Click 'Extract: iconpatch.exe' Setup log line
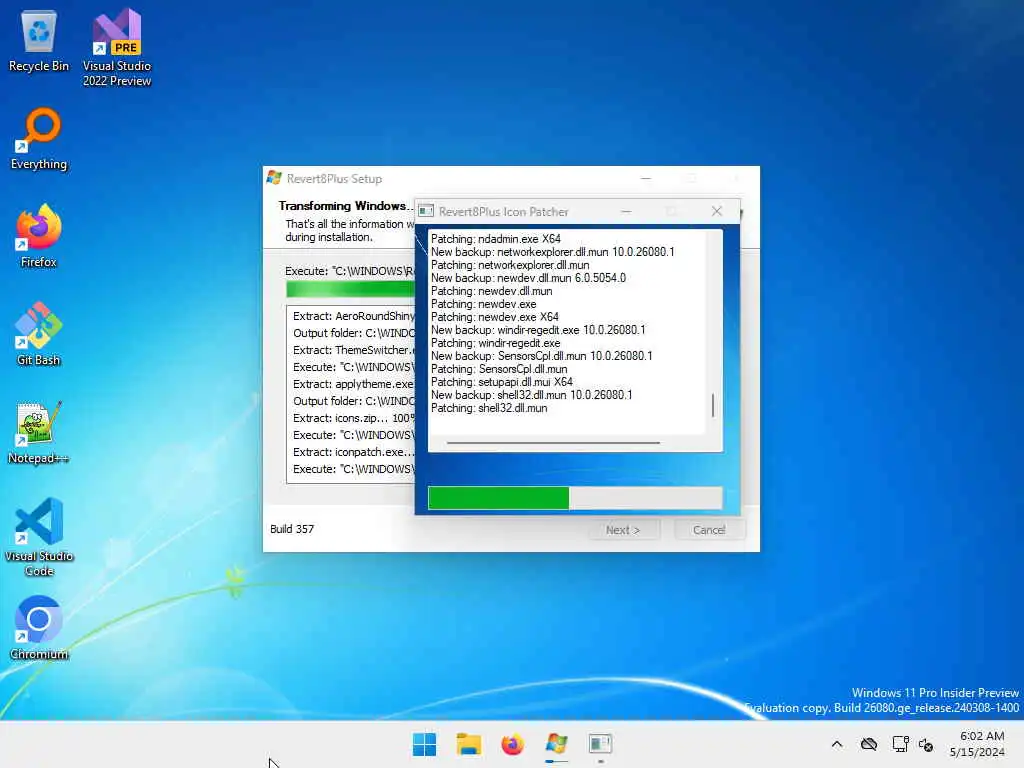The height and width of the screenshot is (768, 1024). pos(353,452)
